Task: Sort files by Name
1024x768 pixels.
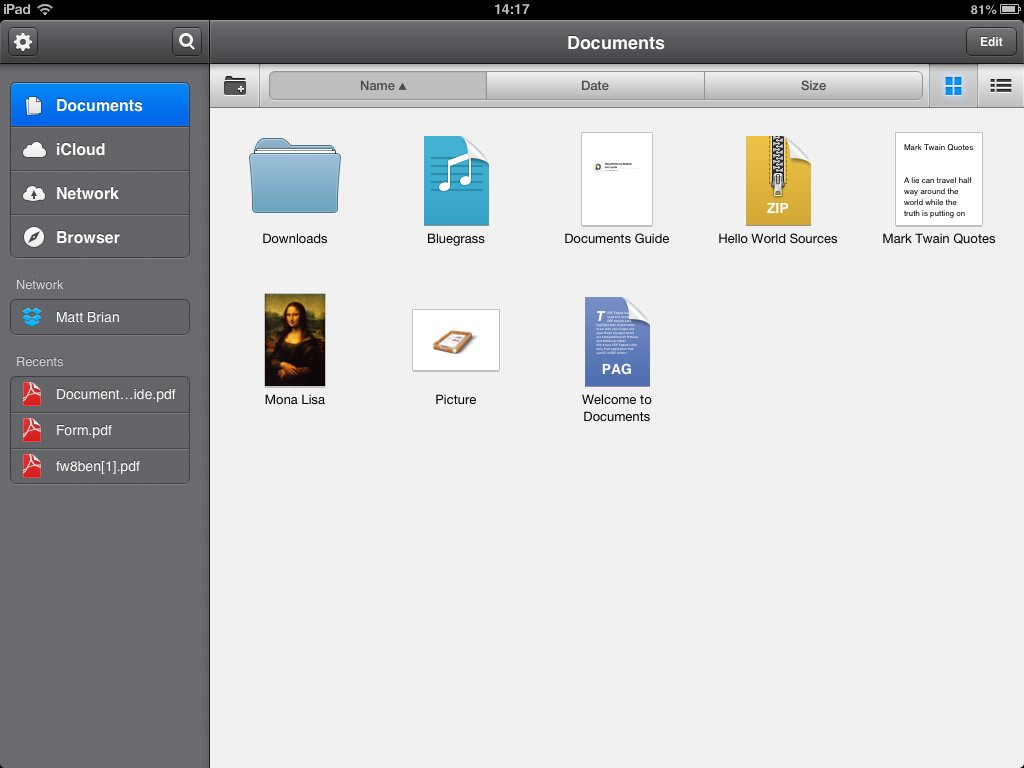Action: 378,86
